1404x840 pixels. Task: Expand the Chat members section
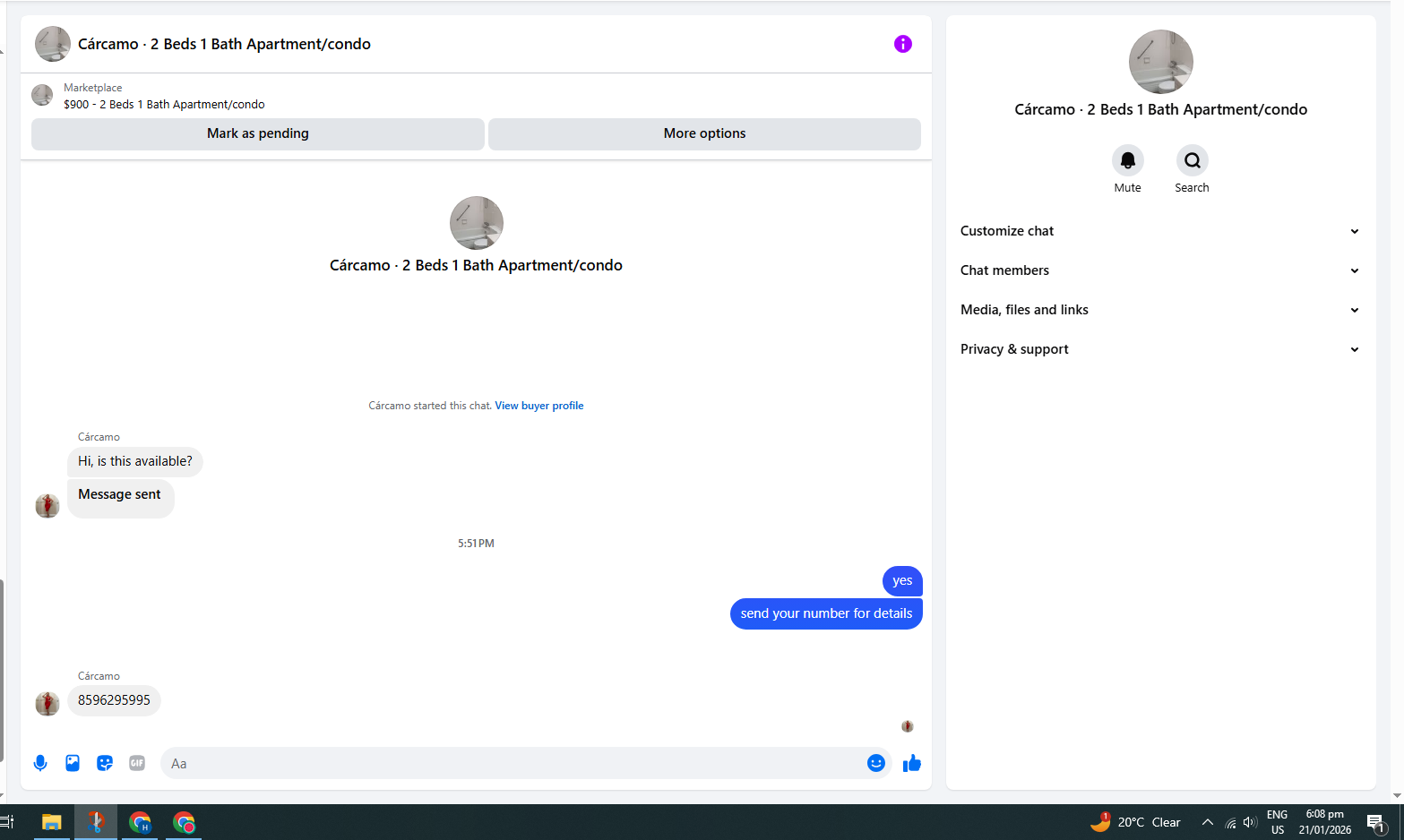coord(1160,270)
